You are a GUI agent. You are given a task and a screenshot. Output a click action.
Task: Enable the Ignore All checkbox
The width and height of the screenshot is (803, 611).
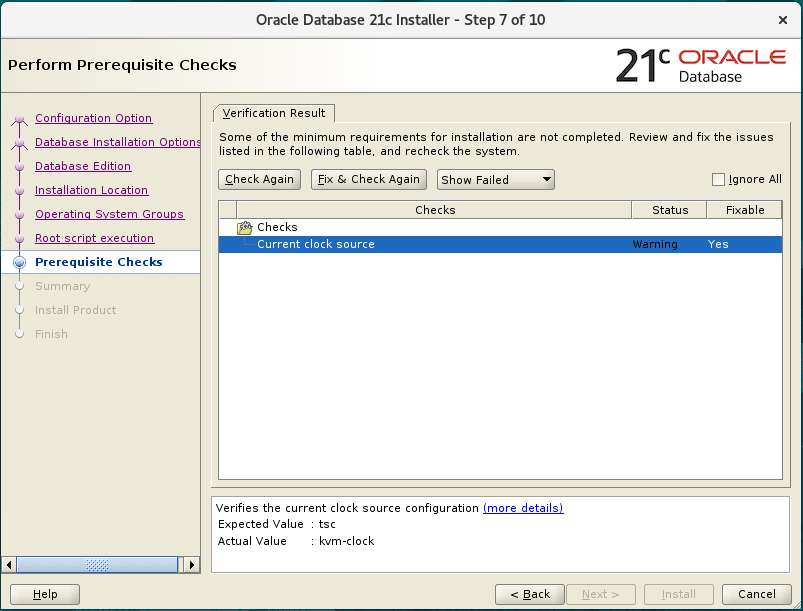coord(718,179)
